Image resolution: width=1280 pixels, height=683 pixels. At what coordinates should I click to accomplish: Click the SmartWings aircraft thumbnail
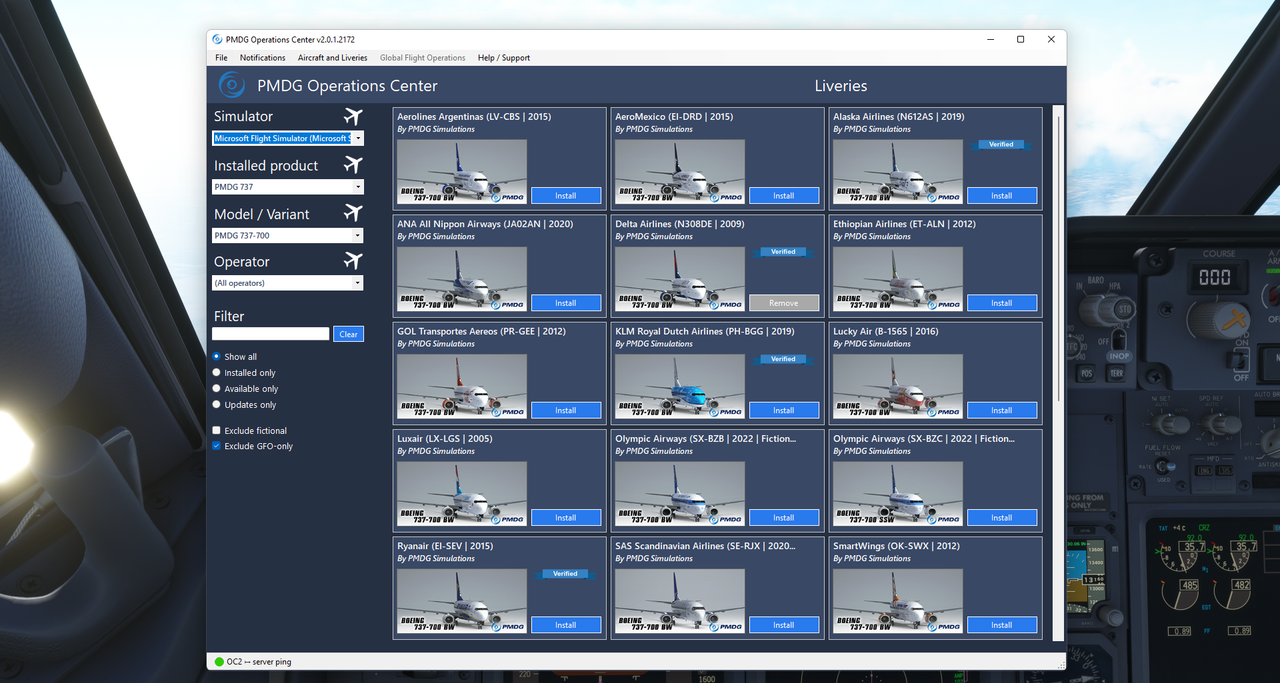(898, 601)
